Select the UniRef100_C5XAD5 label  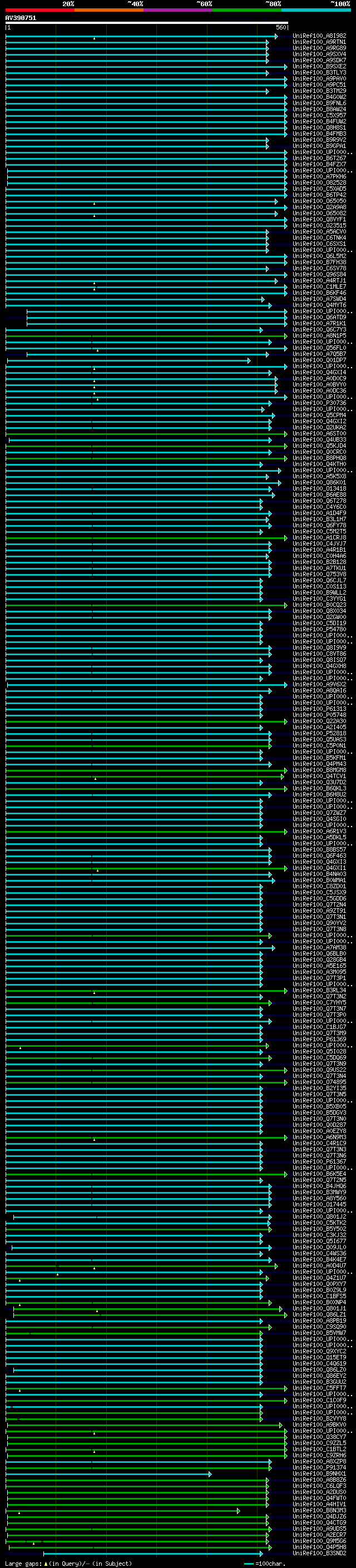319,189
